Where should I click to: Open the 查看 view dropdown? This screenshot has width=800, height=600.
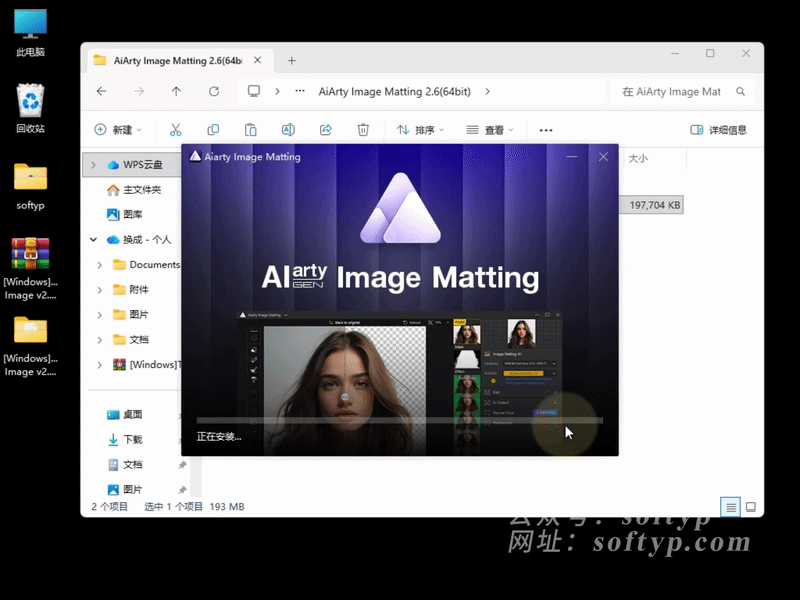[490, 130]
